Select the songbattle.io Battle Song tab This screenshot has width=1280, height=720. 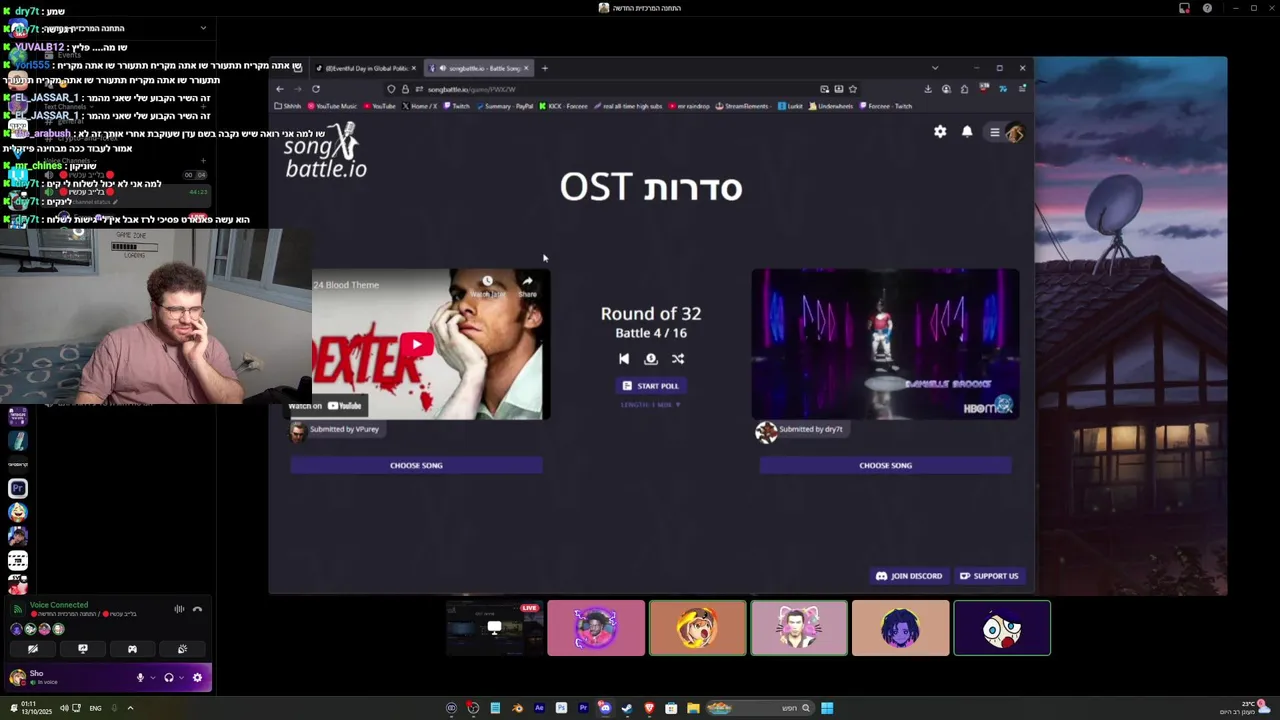click(478, 68)
